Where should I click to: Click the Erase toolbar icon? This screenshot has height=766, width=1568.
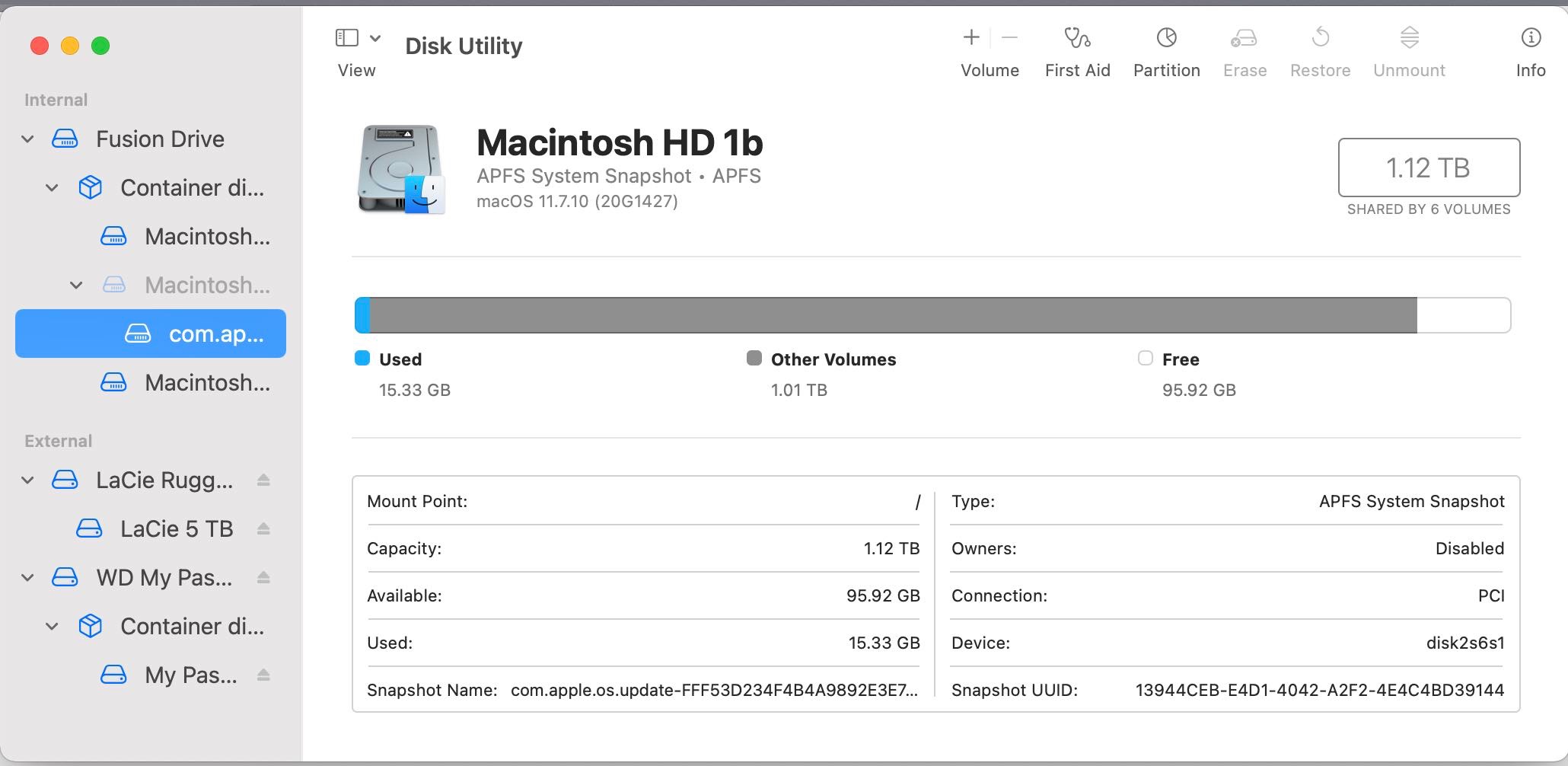[1245, 37]
